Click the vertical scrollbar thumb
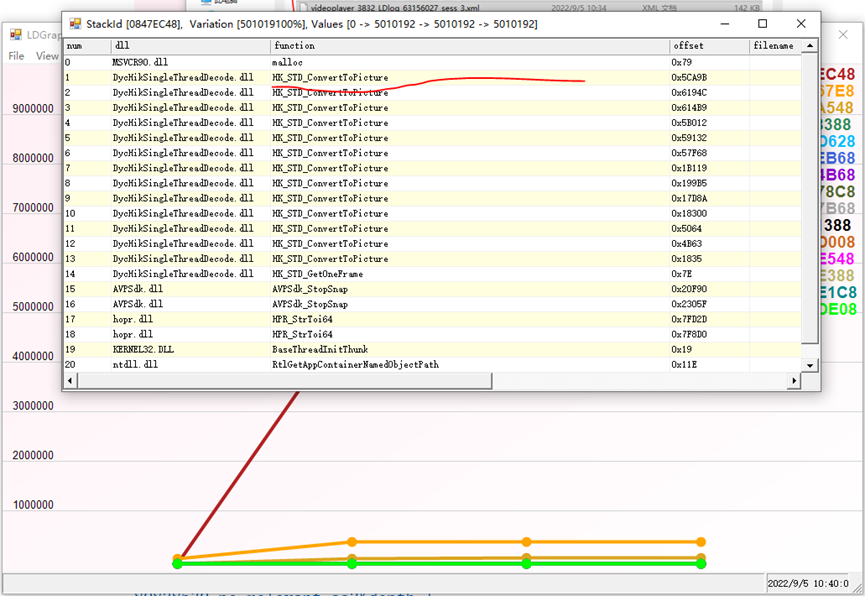Image resolution: width=865 pixels, height=596 pixels. click(x=809, y=198)
